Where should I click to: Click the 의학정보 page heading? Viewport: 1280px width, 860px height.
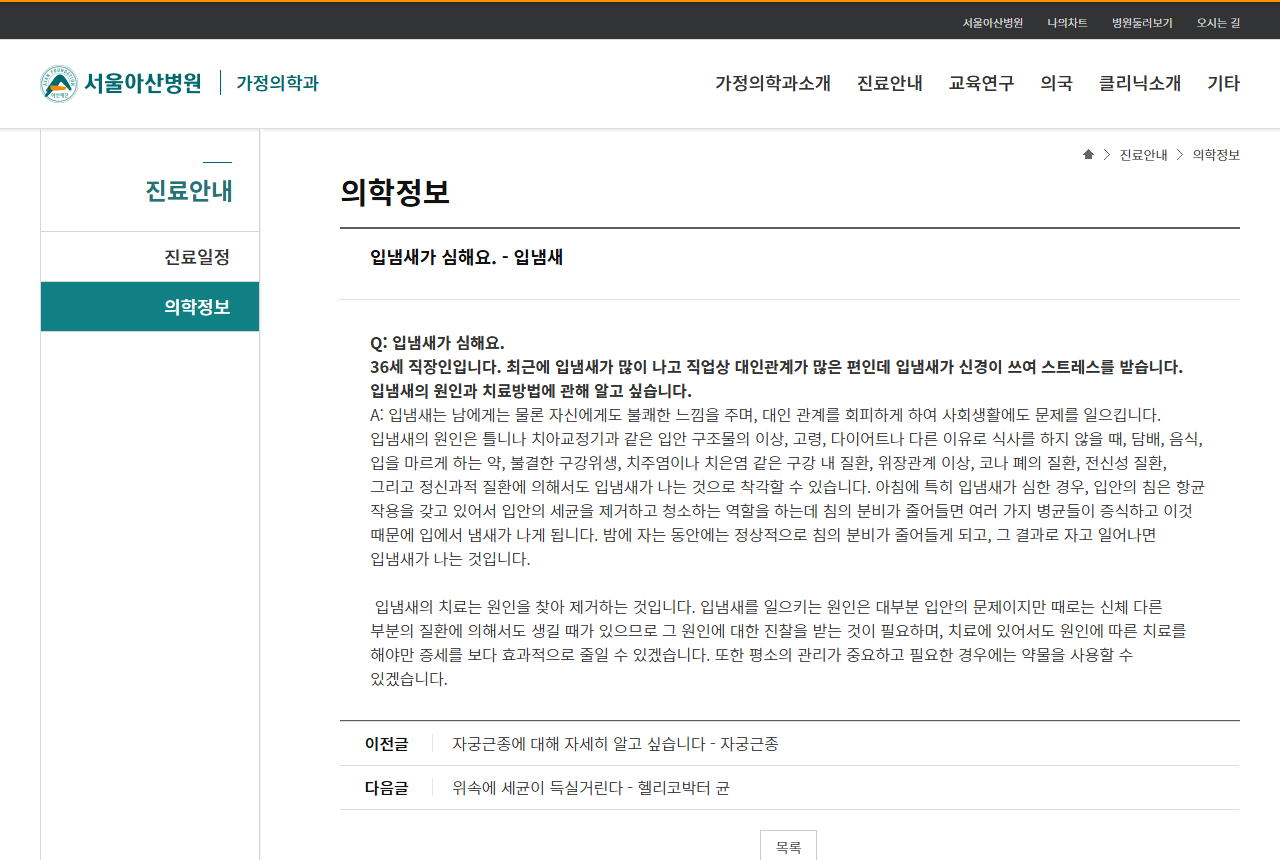tap(395, 192)
